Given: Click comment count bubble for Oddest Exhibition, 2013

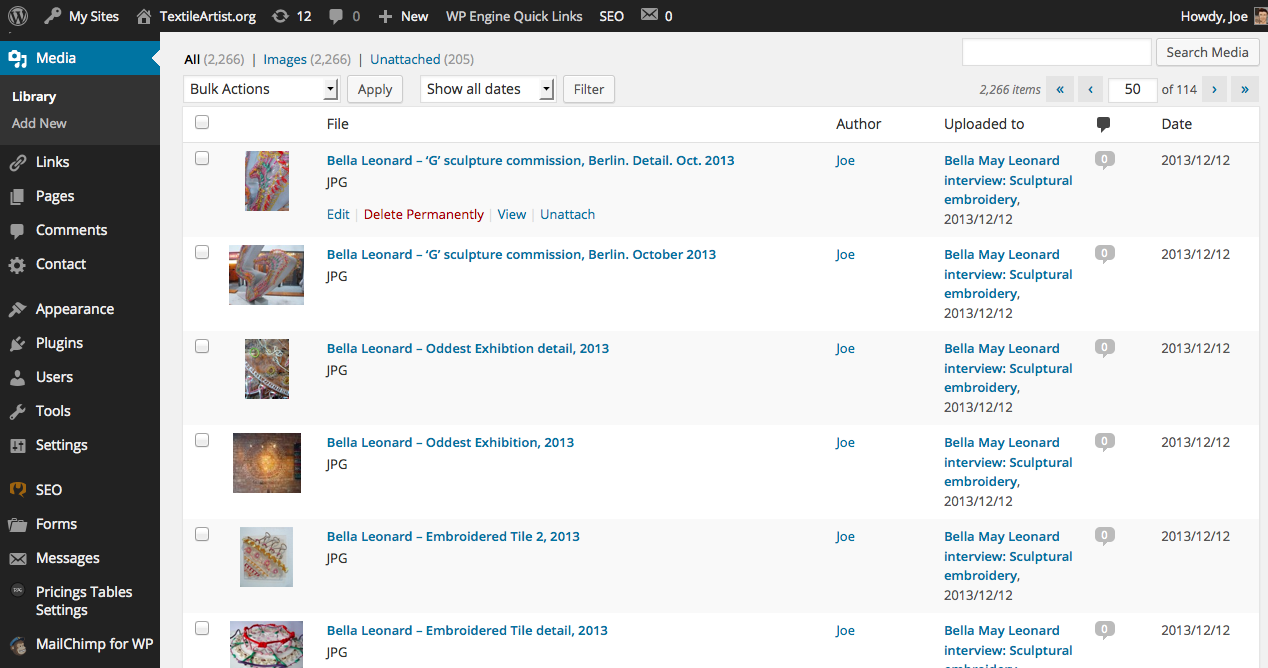Looking at the screenshot, I should tap(1104, 441).
